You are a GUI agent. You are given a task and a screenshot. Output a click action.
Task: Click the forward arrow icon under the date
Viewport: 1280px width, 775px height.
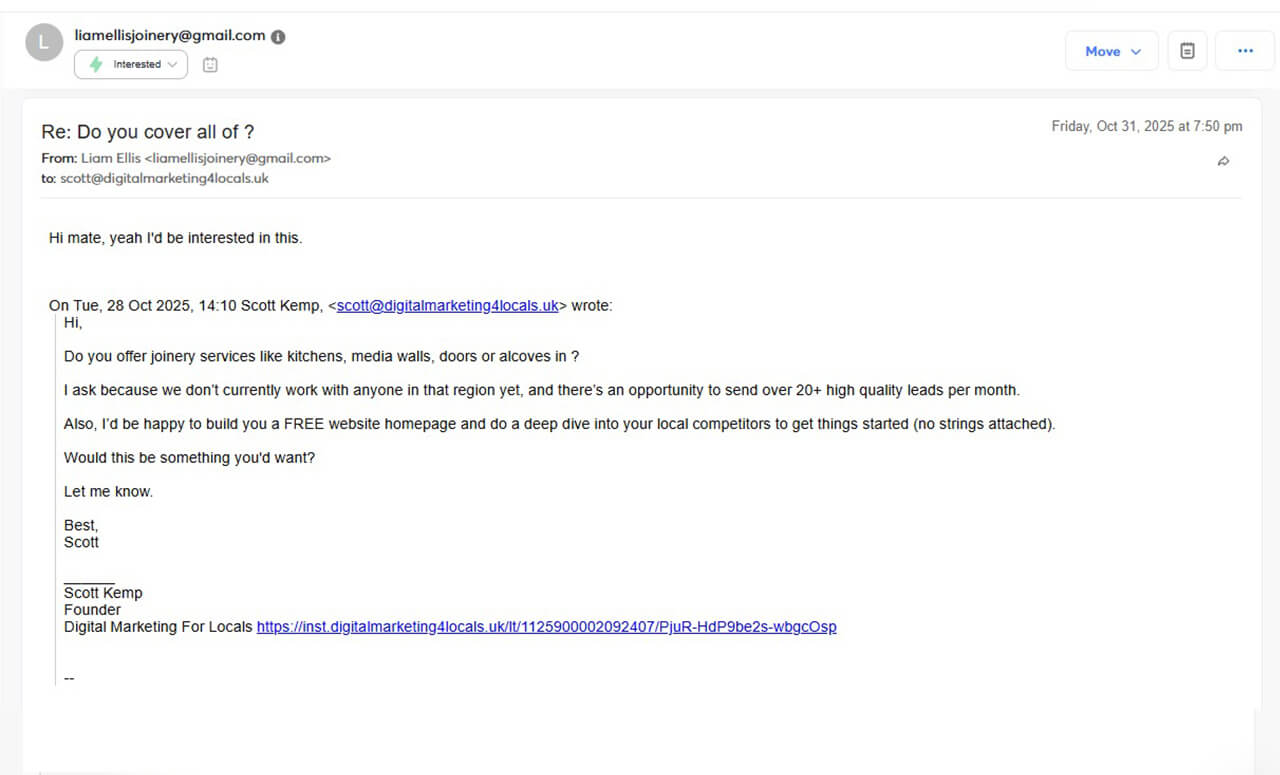pos(1223,161)
